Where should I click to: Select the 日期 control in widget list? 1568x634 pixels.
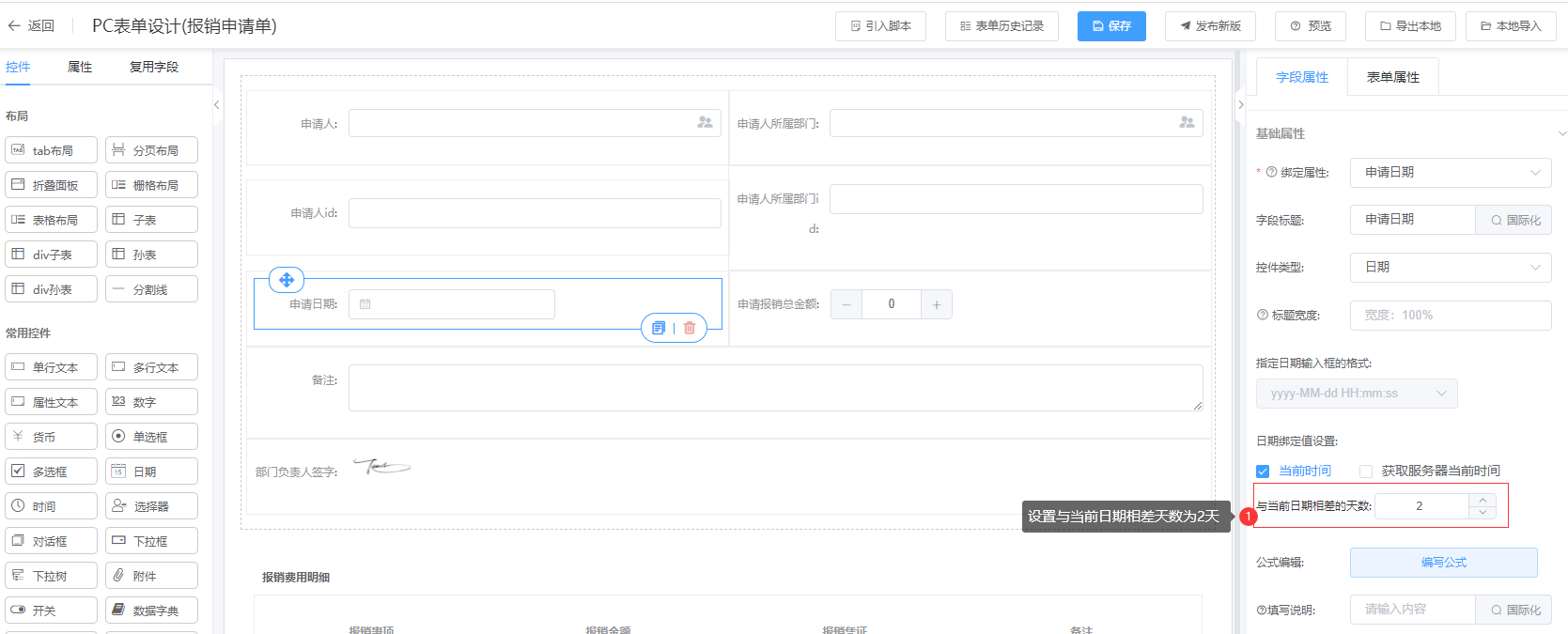point(151,472)
